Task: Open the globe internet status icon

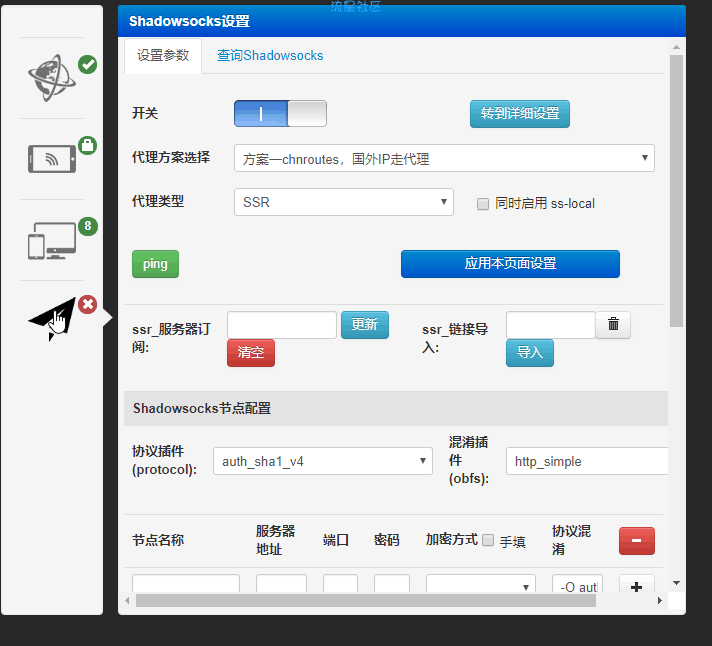Action: click(x=52, y=78)
